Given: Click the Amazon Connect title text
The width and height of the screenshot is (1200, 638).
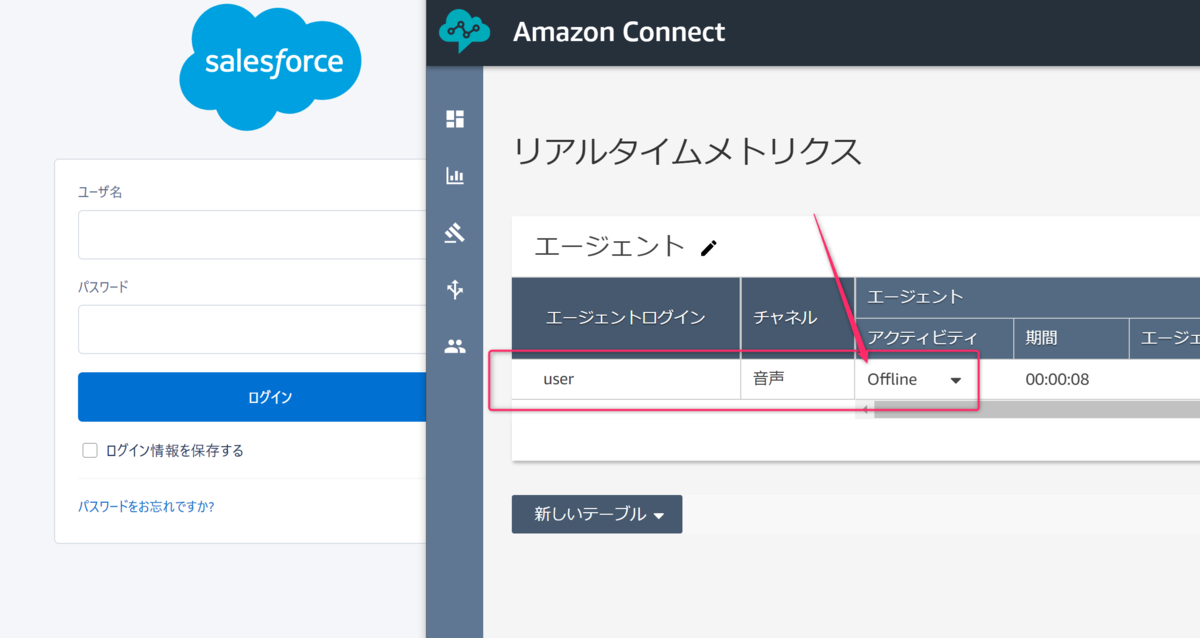Looking at the screenshot, I should [x=619, y=32].
